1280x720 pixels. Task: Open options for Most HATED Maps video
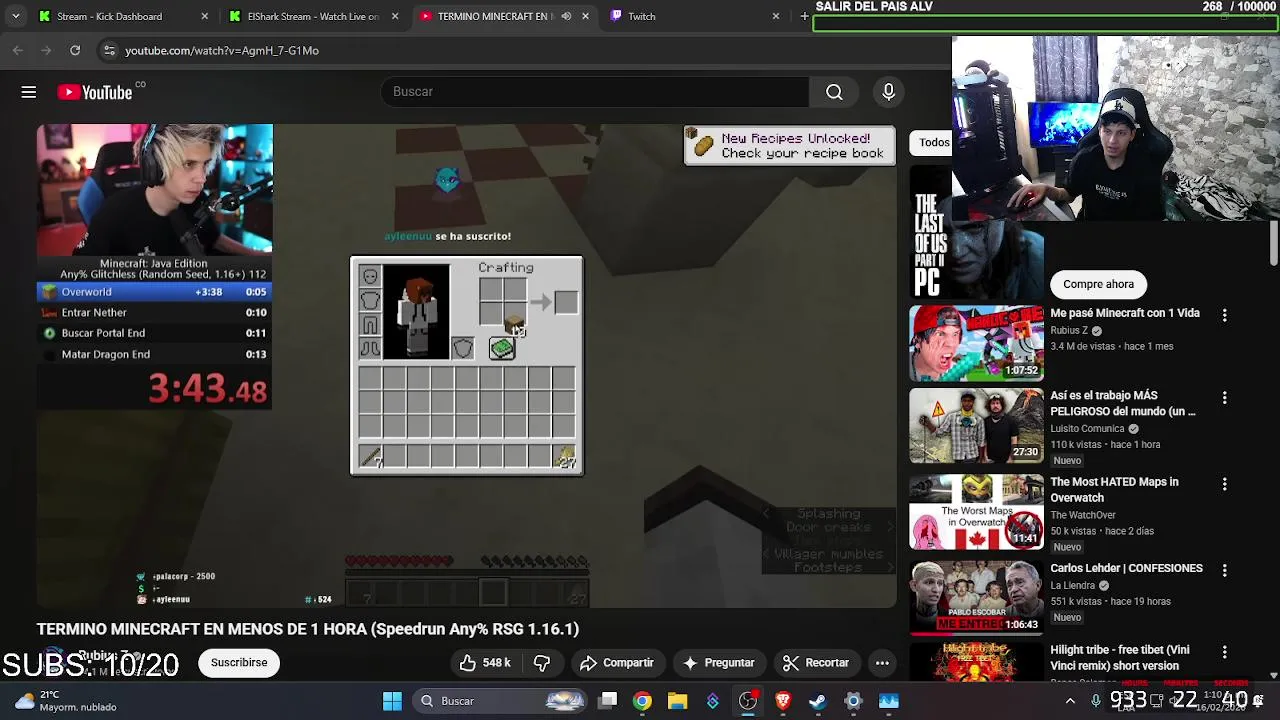tap(1224, 484)
